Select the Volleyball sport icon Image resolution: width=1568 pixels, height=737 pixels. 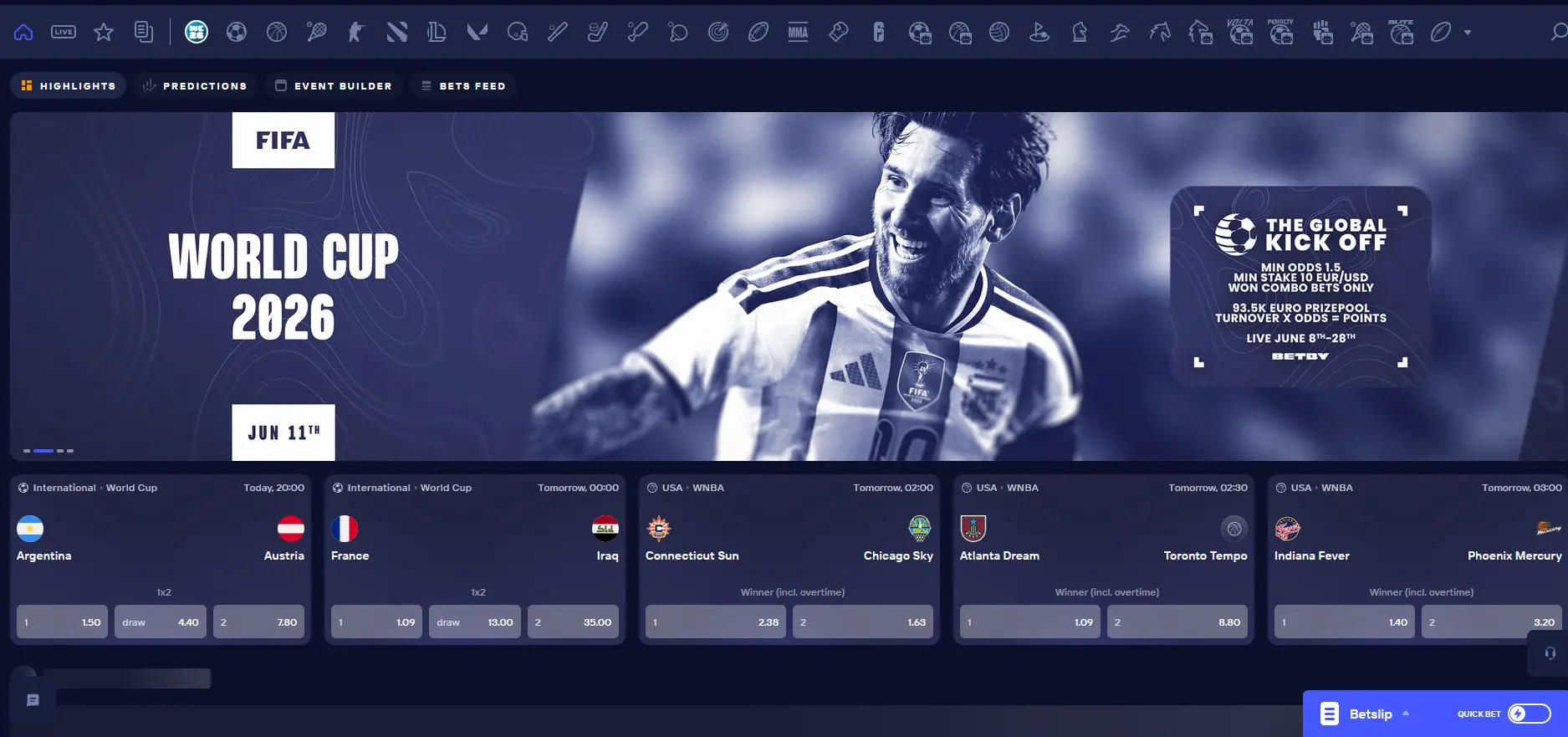999,33
